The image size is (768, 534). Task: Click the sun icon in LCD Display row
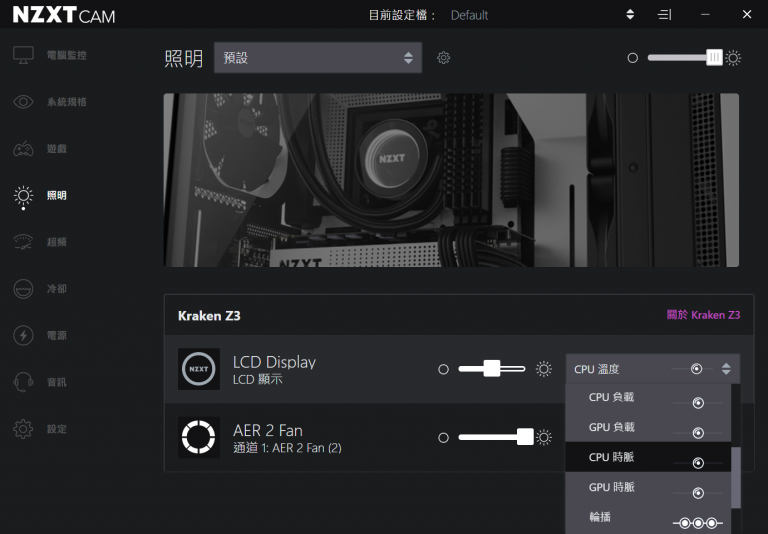544,369
